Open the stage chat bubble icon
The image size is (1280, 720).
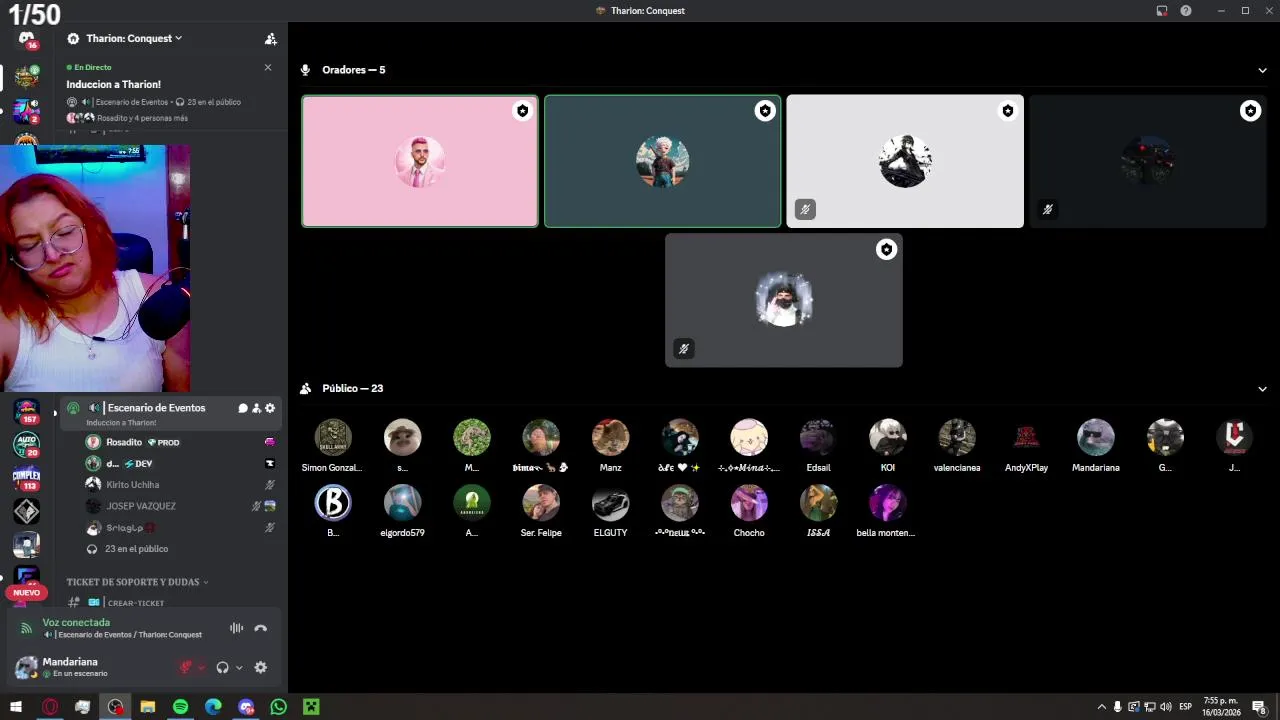[242, 408]
